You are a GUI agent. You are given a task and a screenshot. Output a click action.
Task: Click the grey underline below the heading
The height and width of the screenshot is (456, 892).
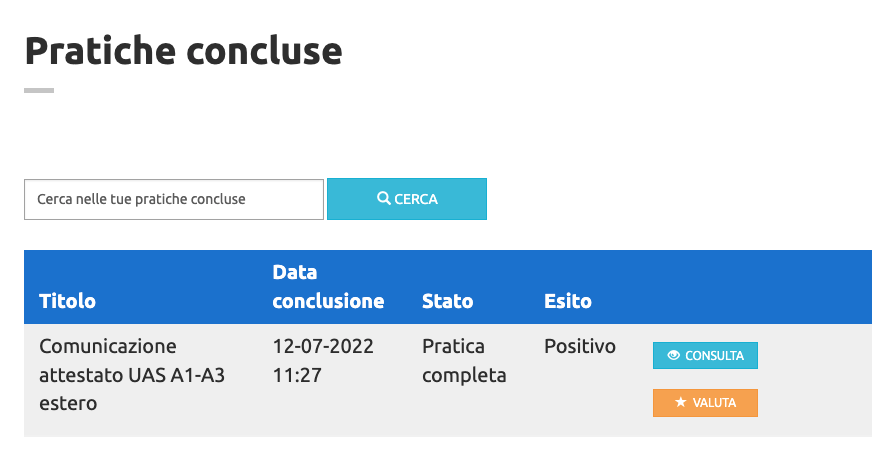(39, 91)
